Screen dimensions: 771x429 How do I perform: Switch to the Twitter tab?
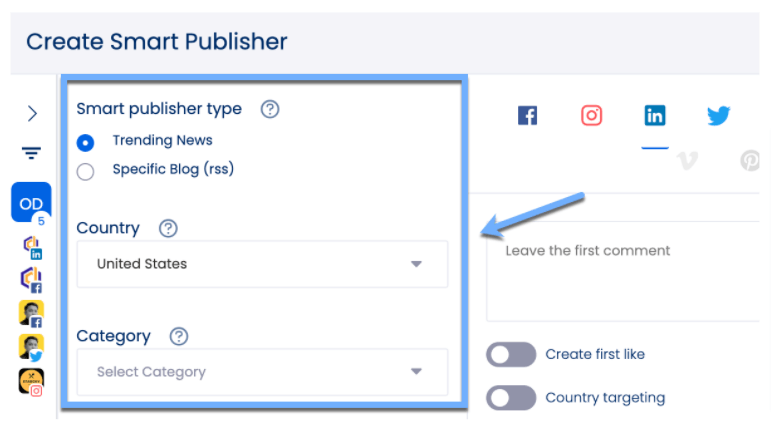coord(718,116)
